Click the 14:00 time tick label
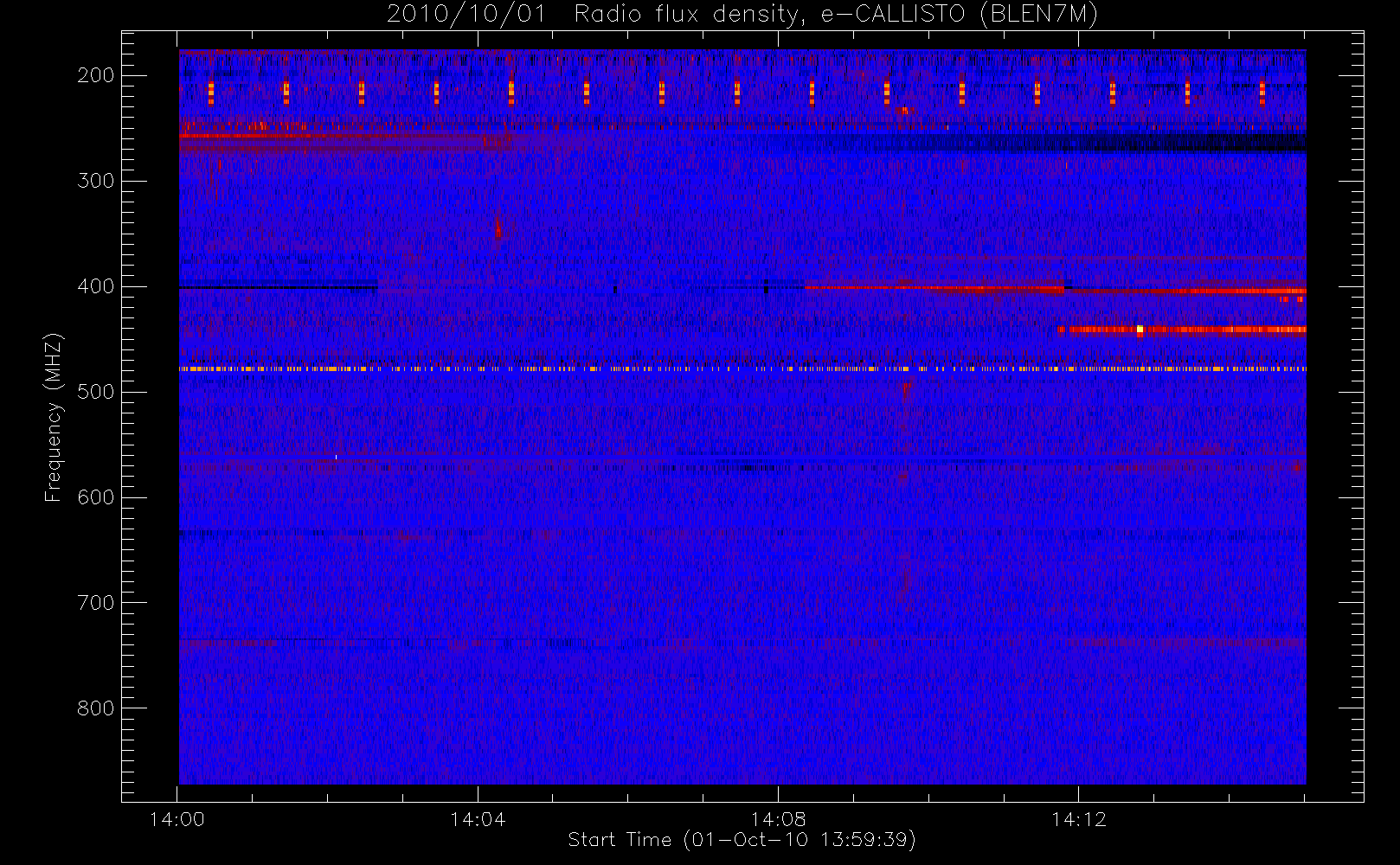 click(177, 819)
